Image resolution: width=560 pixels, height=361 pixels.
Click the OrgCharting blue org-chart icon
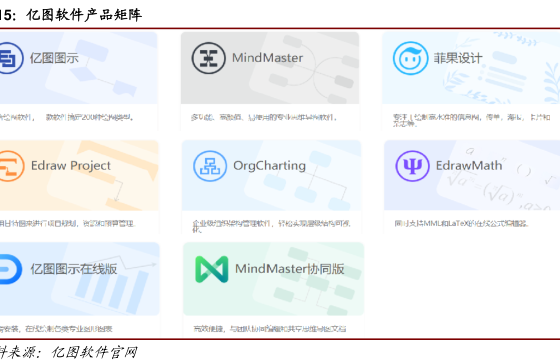[210, 166]
